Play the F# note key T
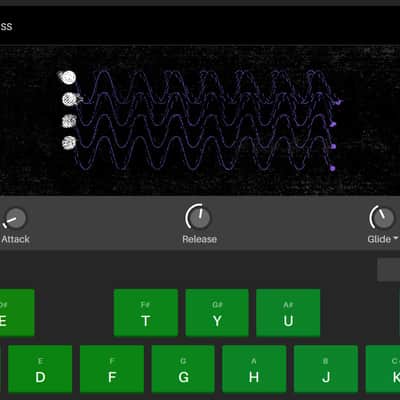The height and width of the screenshot is (400, 400). (x=146, y=312)
